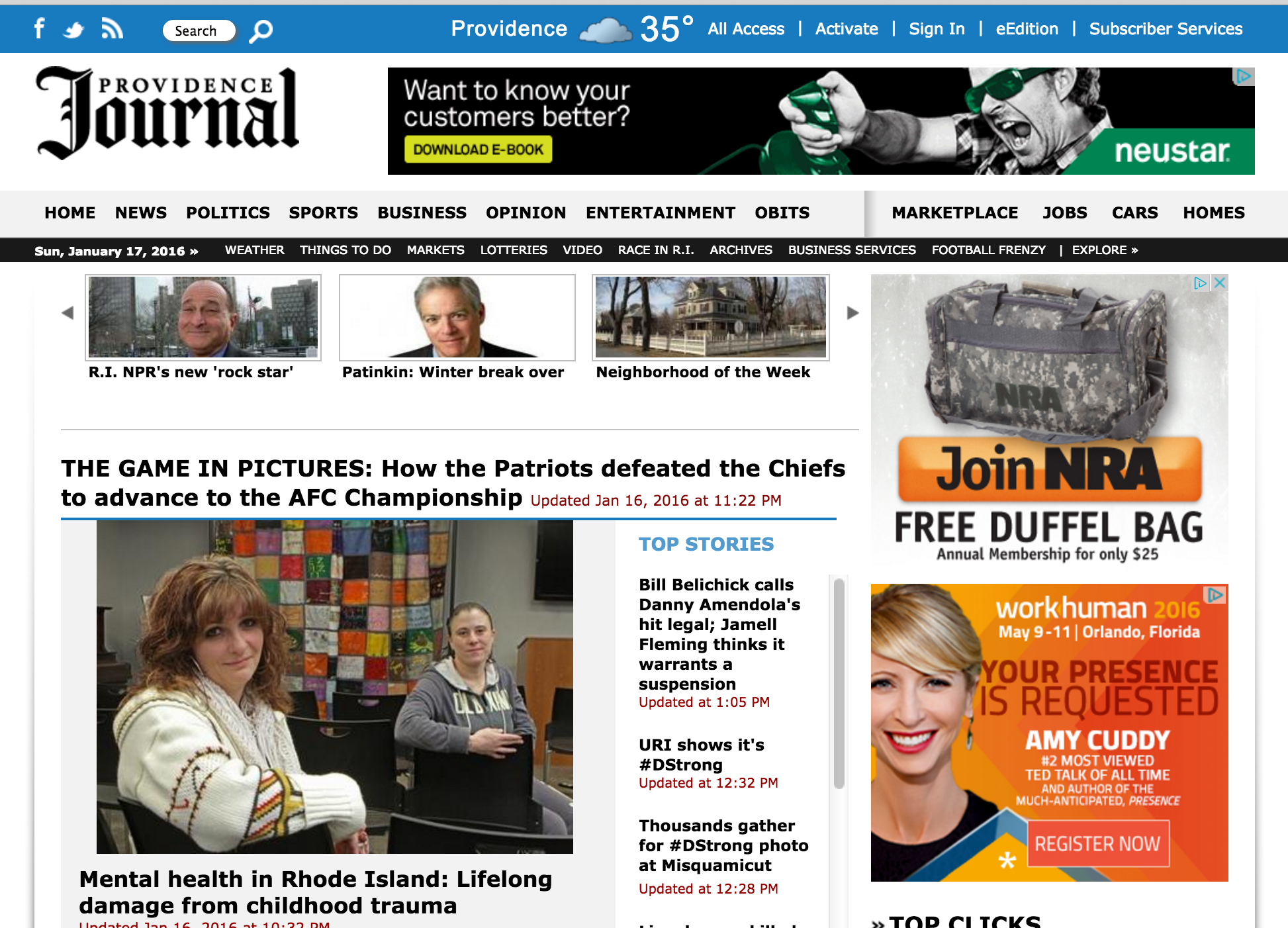Go to the OBITS section
Viewport: 1288px width, 928px height.
tap(782, 212)
